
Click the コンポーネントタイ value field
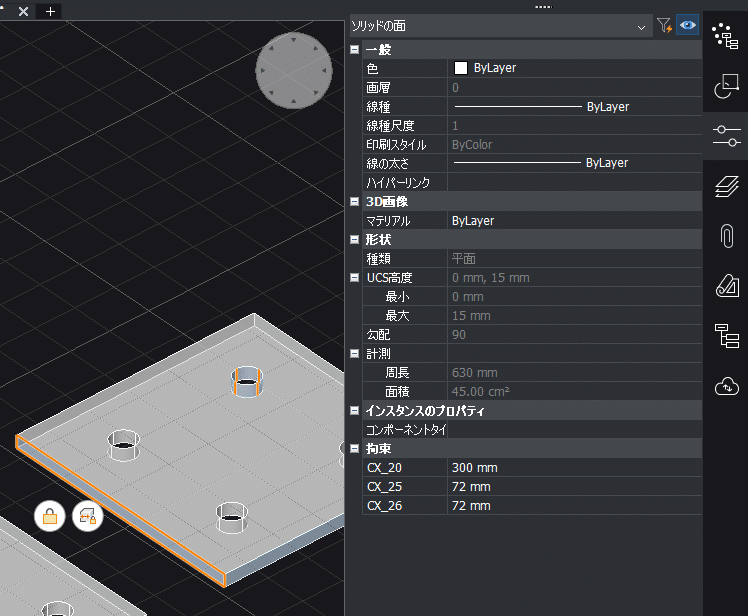(x=574, y=429)
